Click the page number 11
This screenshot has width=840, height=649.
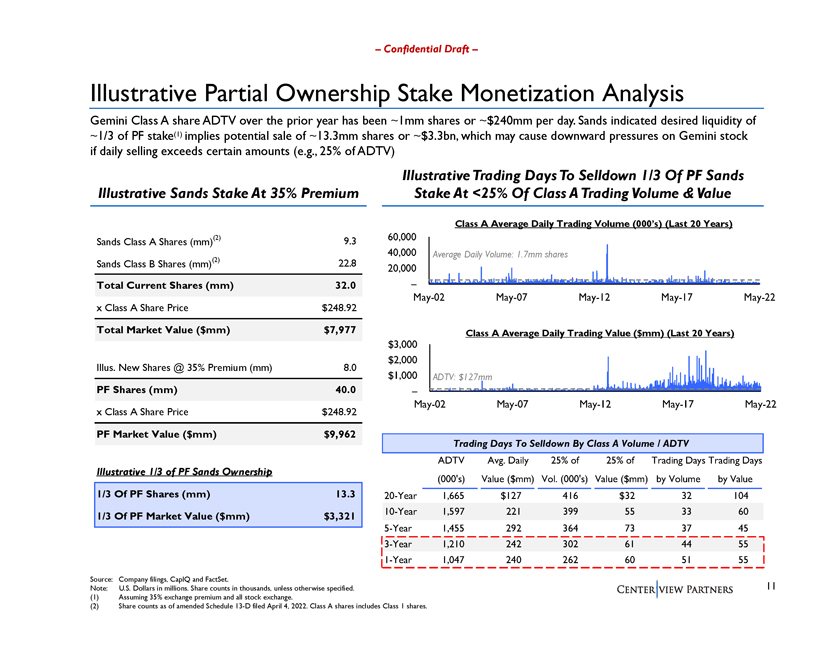[771, 586]
